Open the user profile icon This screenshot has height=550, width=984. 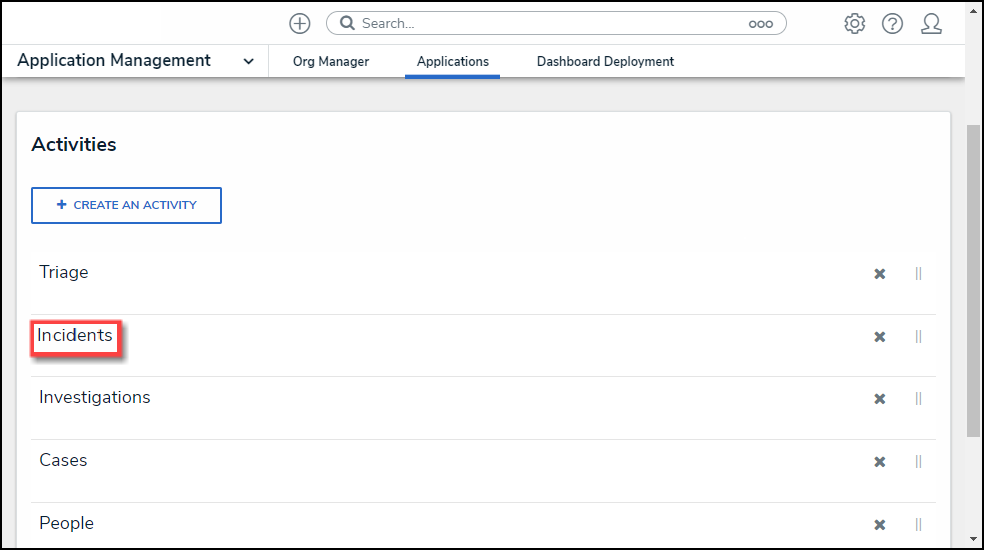coord(931,24)
